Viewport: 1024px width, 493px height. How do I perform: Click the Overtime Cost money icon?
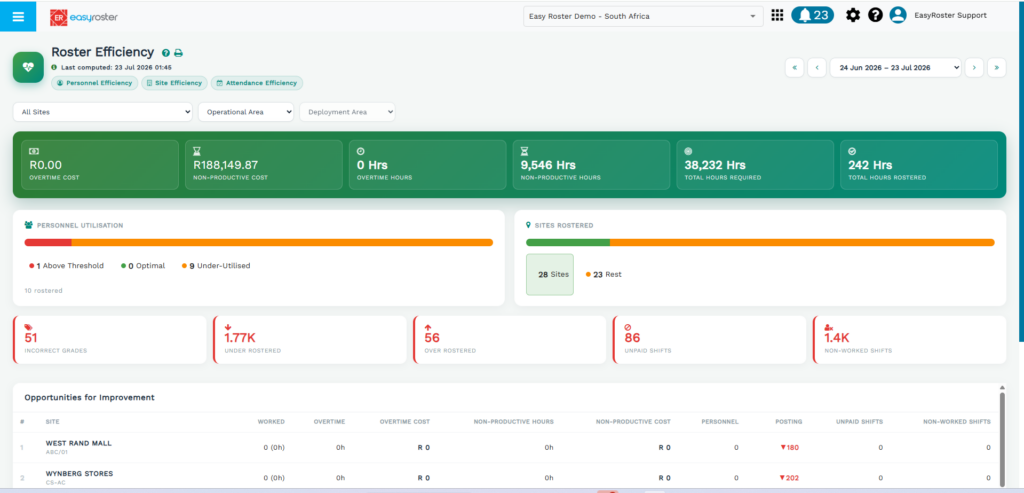34,151
